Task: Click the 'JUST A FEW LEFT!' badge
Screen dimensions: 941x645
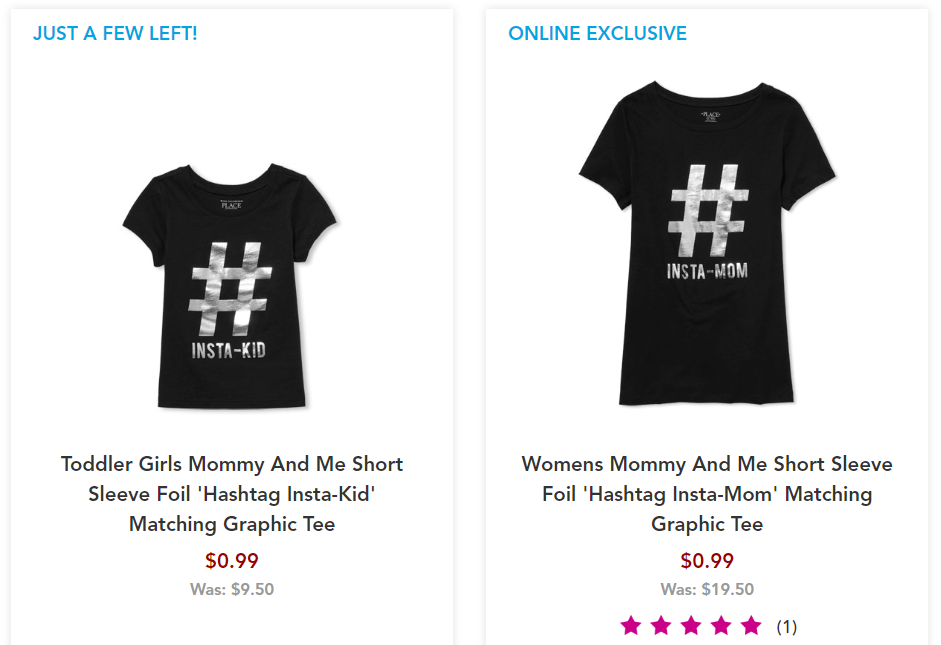Action: click(115, 33)
